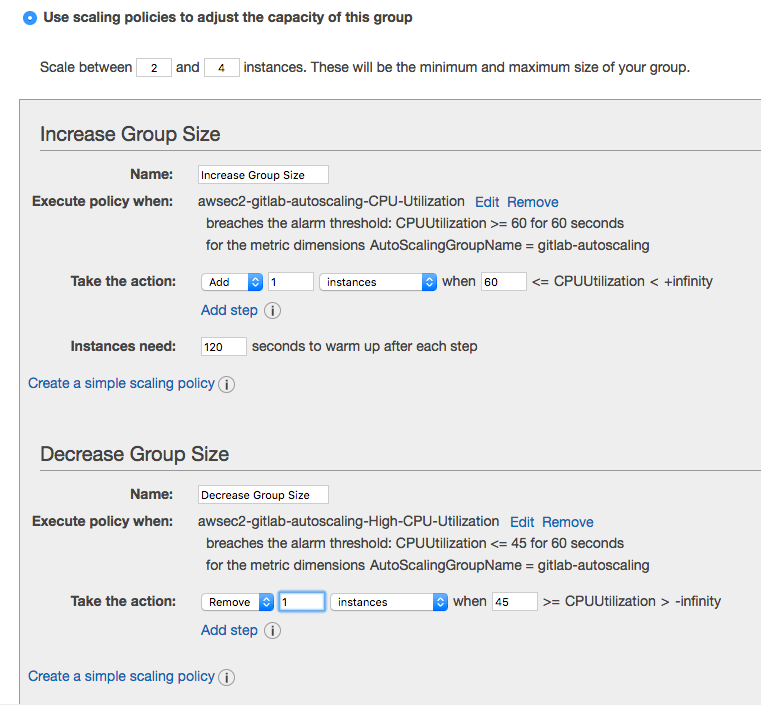Screen dimensions: 761x724
Task: Remove the High-CPU-Utilization alarm
Action: click(568, 522)
